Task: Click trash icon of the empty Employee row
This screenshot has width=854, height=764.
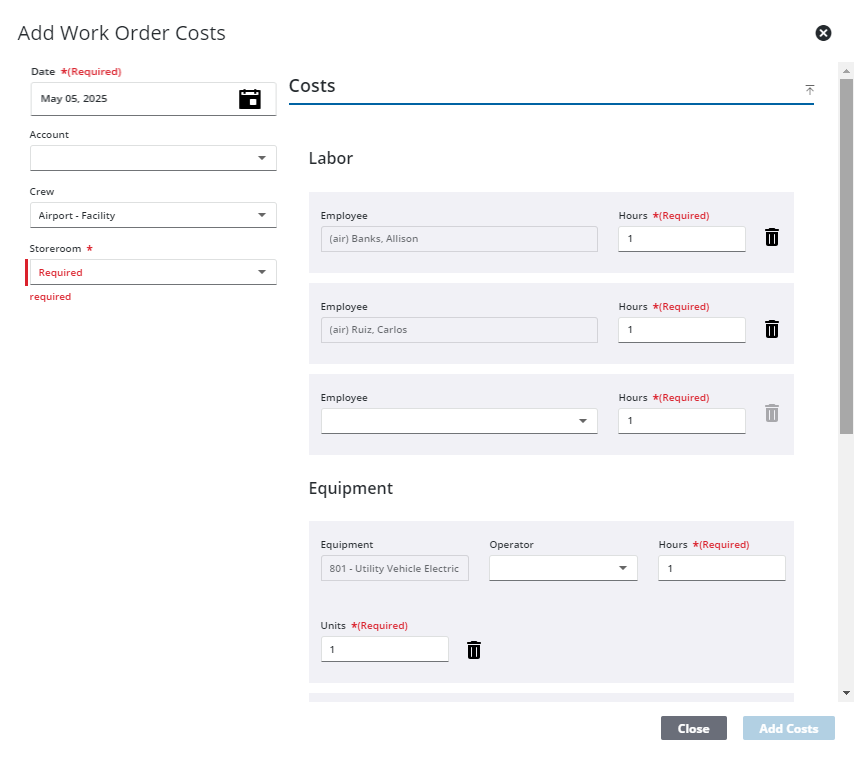Action: 772,413
